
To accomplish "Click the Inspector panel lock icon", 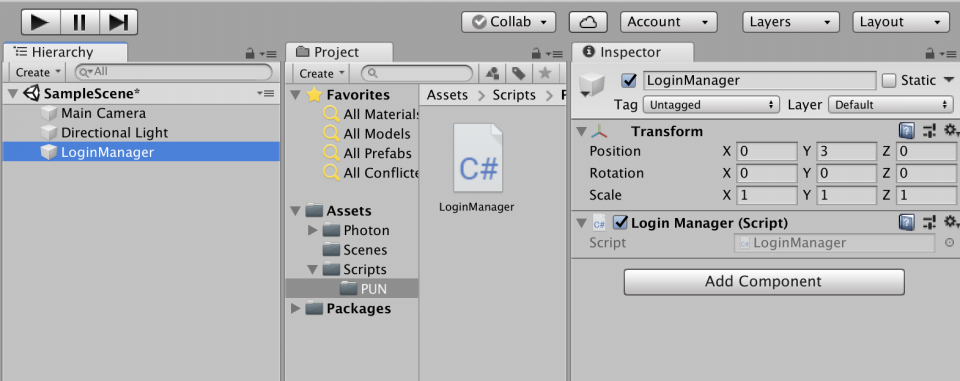I will (x=930, y=54).
